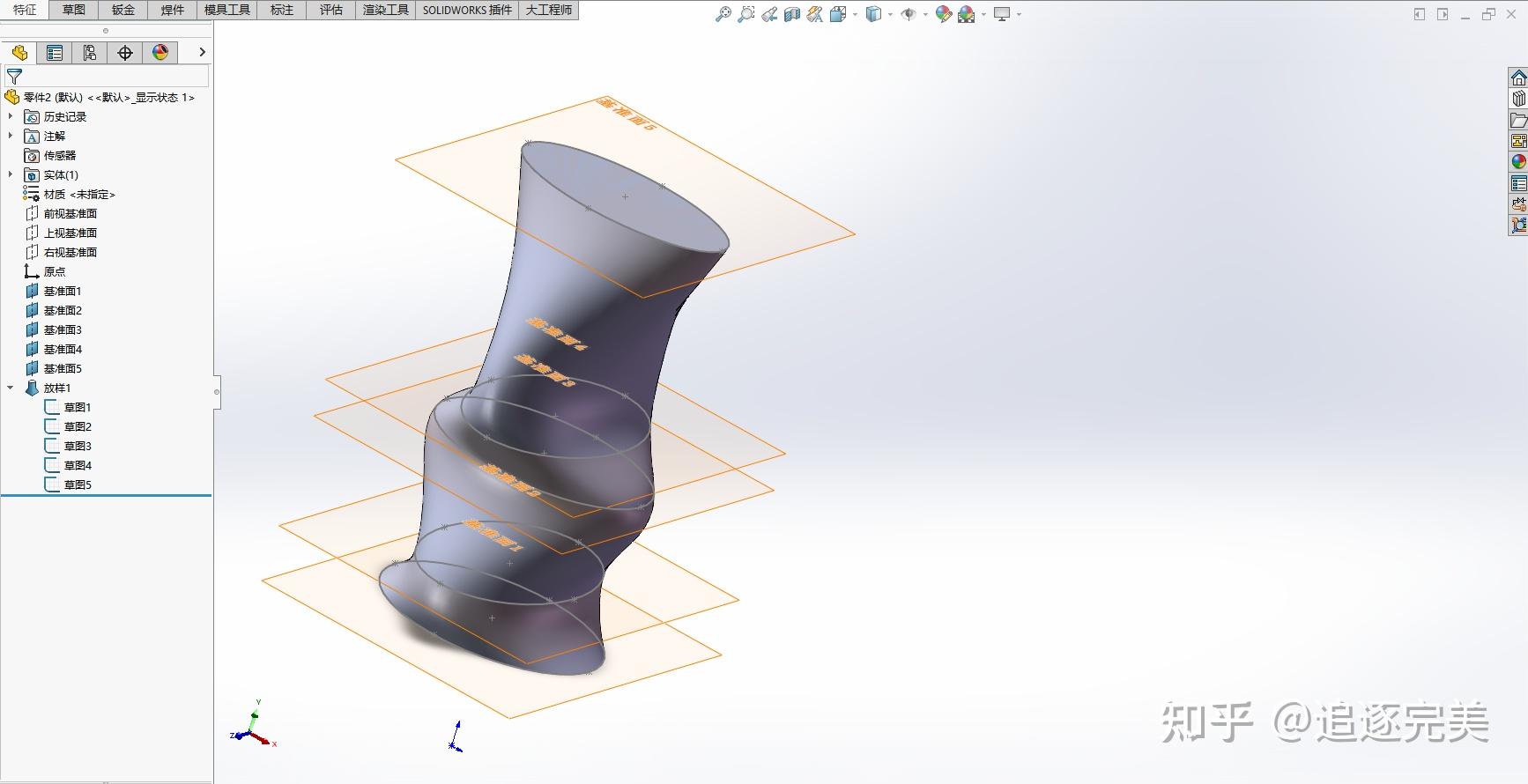The width and height of the screenshot is (1528, 784).
Task: Open the 草图 ribbon tab
Action: [74, 10]
